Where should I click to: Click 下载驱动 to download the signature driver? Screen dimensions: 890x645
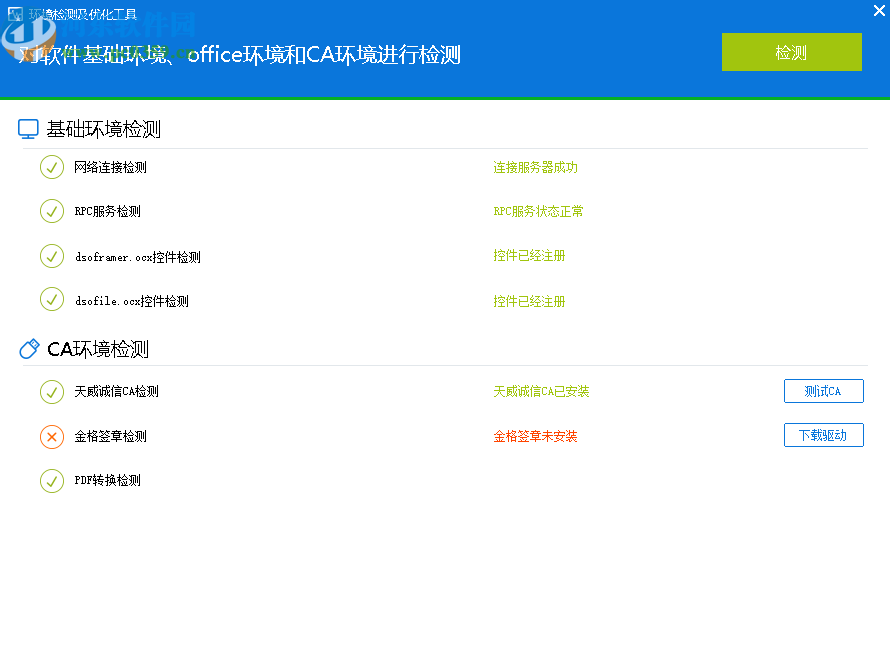pyautogui.click(x=823, y=435)
